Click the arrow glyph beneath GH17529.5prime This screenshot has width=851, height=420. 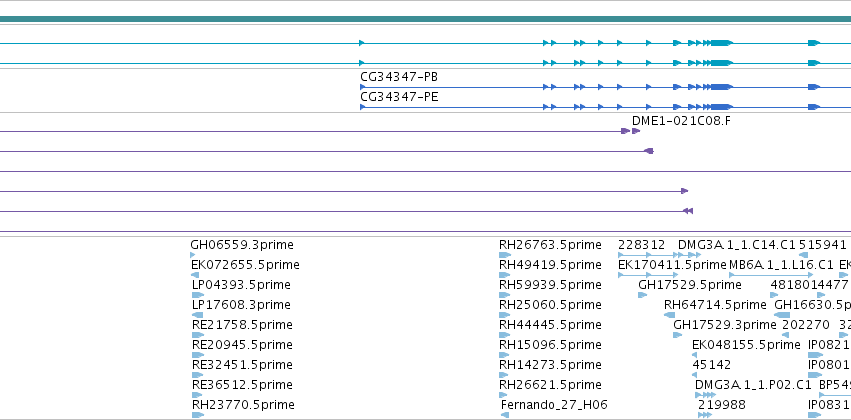pos(643,295)
